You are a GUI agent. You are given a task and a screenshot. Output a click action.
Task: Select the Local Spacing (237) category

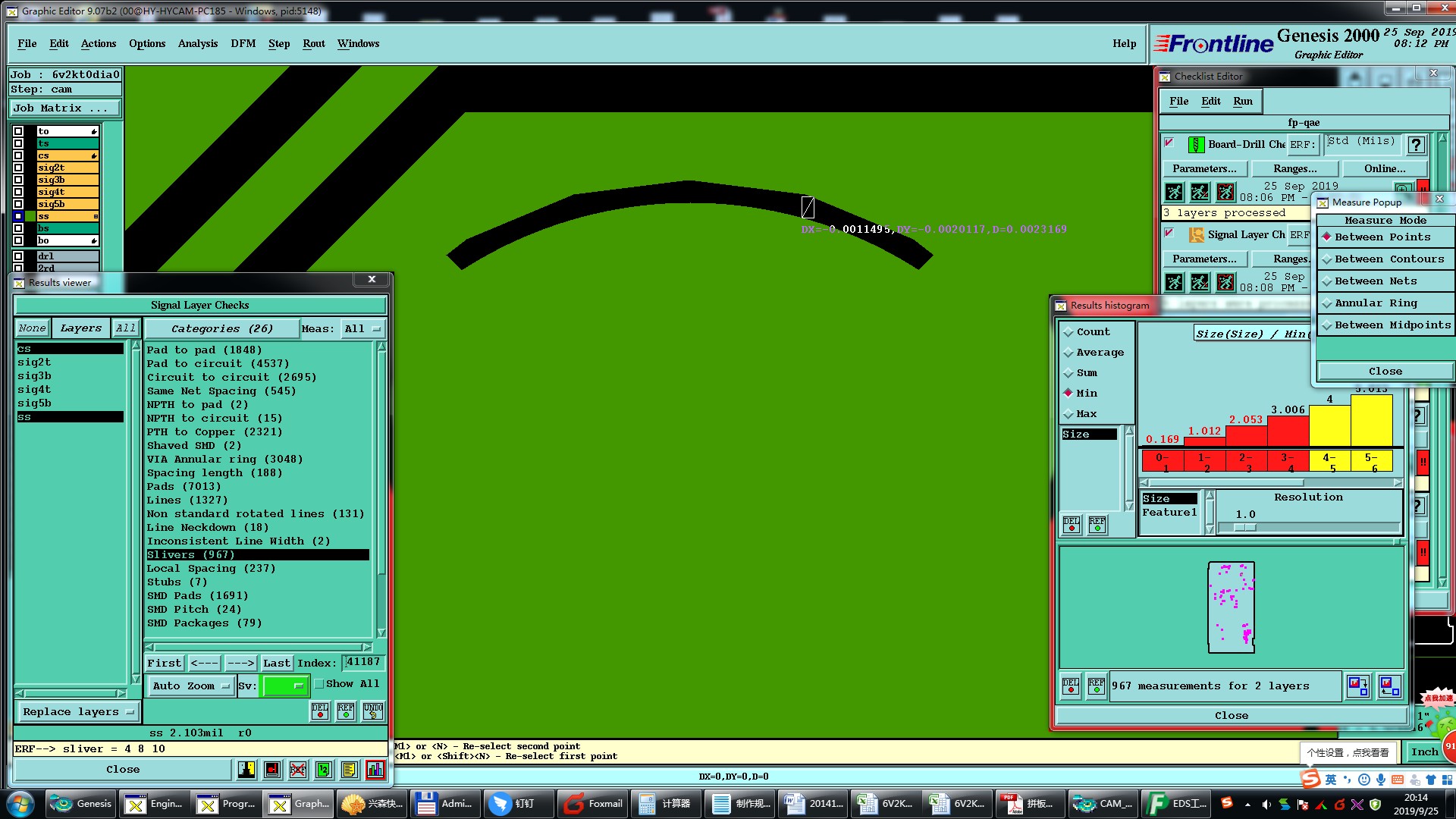[211, 569]
